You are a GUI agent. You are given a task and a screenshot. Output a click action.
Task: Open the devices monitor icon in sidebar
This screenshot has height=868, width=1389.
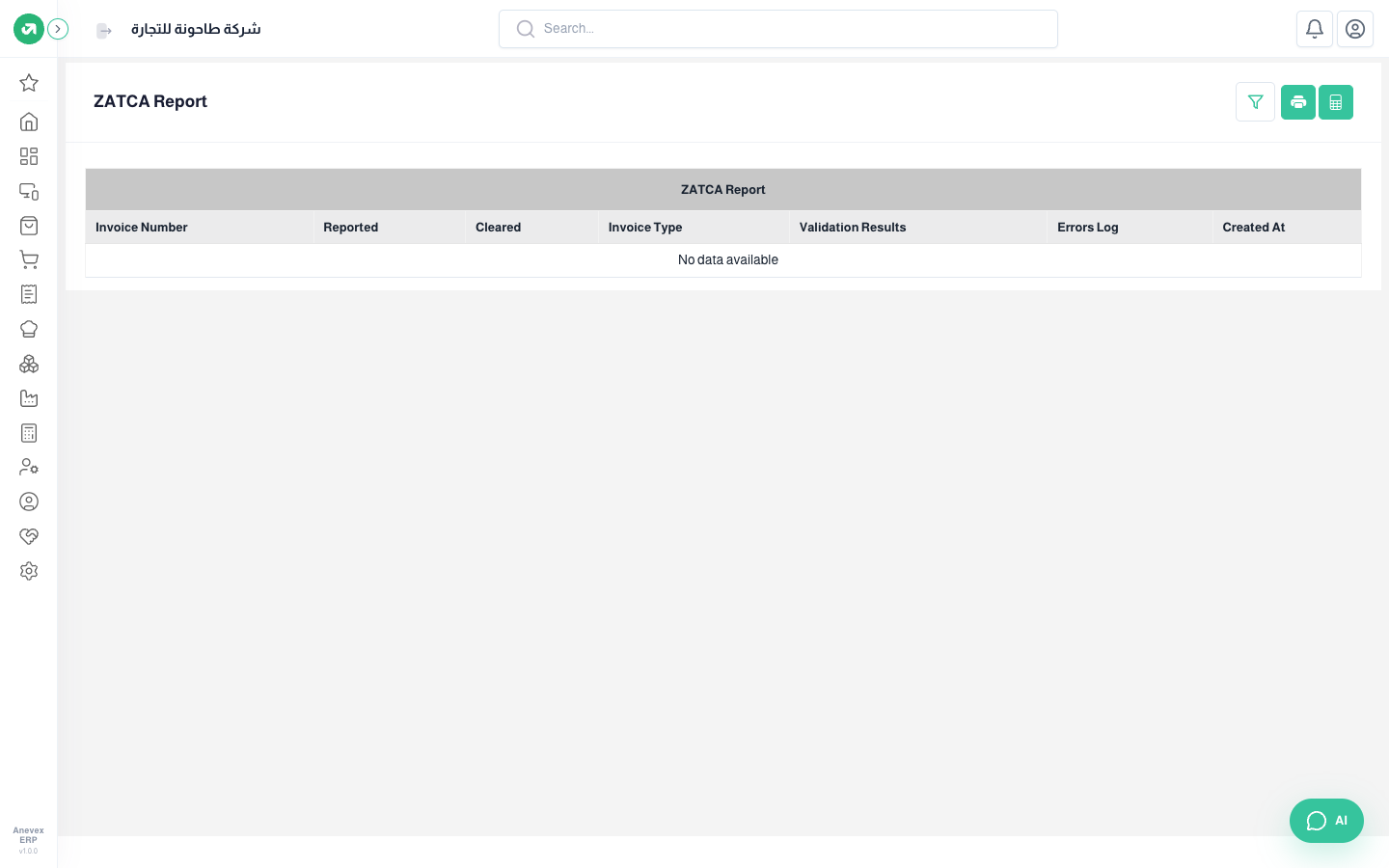[x=29, y=191]
